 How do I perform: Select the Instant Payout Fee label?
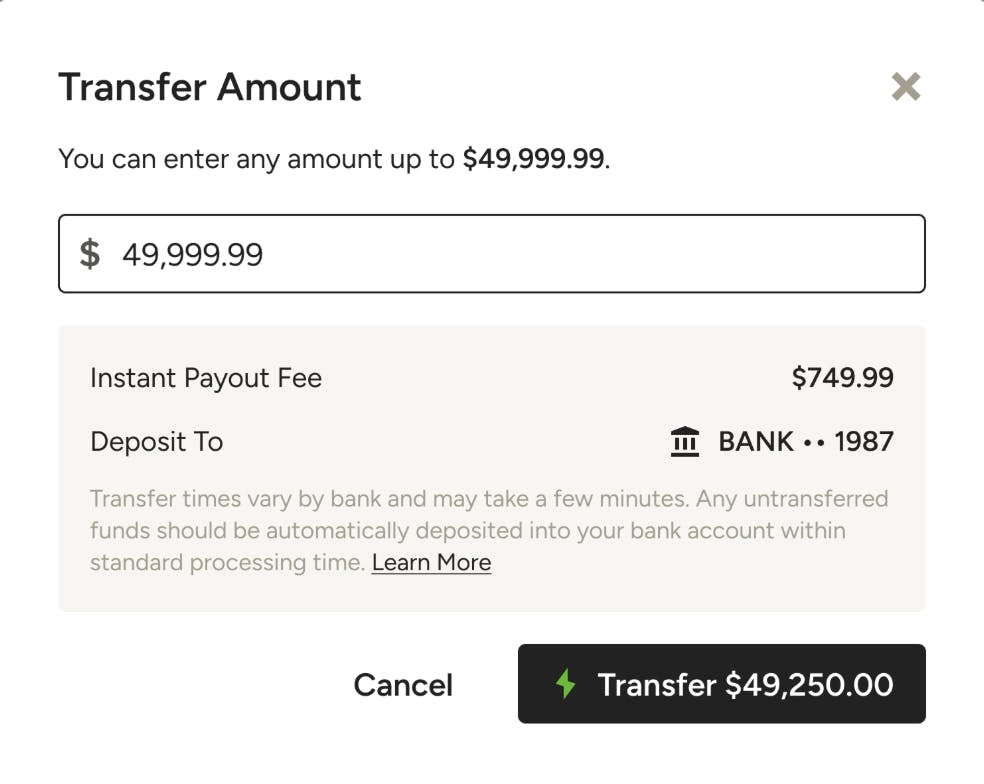tap(206, 378)
